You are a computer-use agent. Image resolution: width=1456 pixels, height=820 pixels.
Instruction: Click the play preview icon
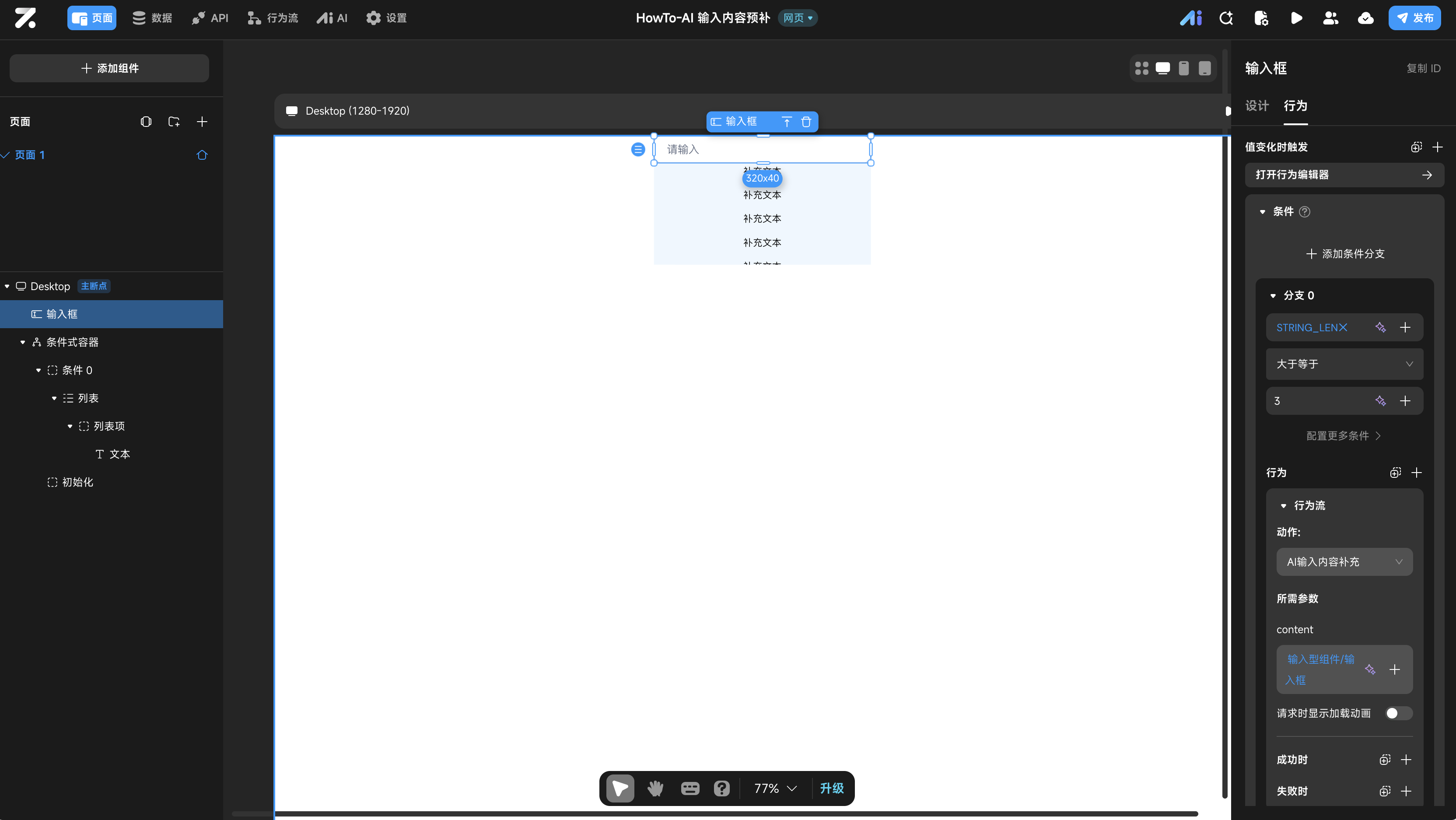1296,18
